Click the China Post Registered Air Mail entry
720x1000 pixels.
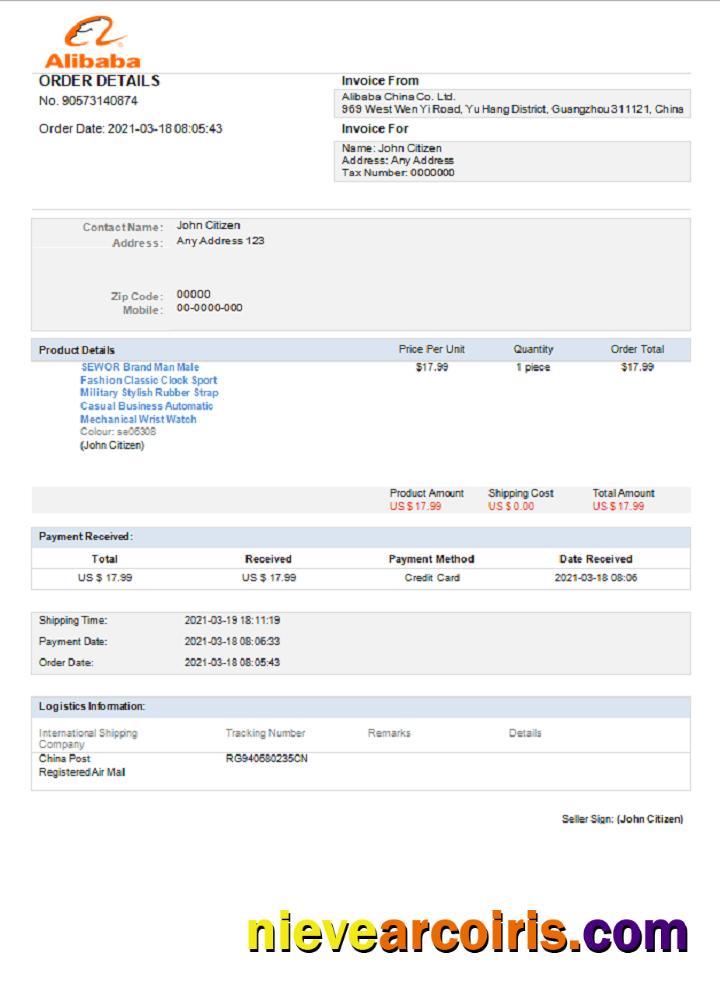coord(82,766)
